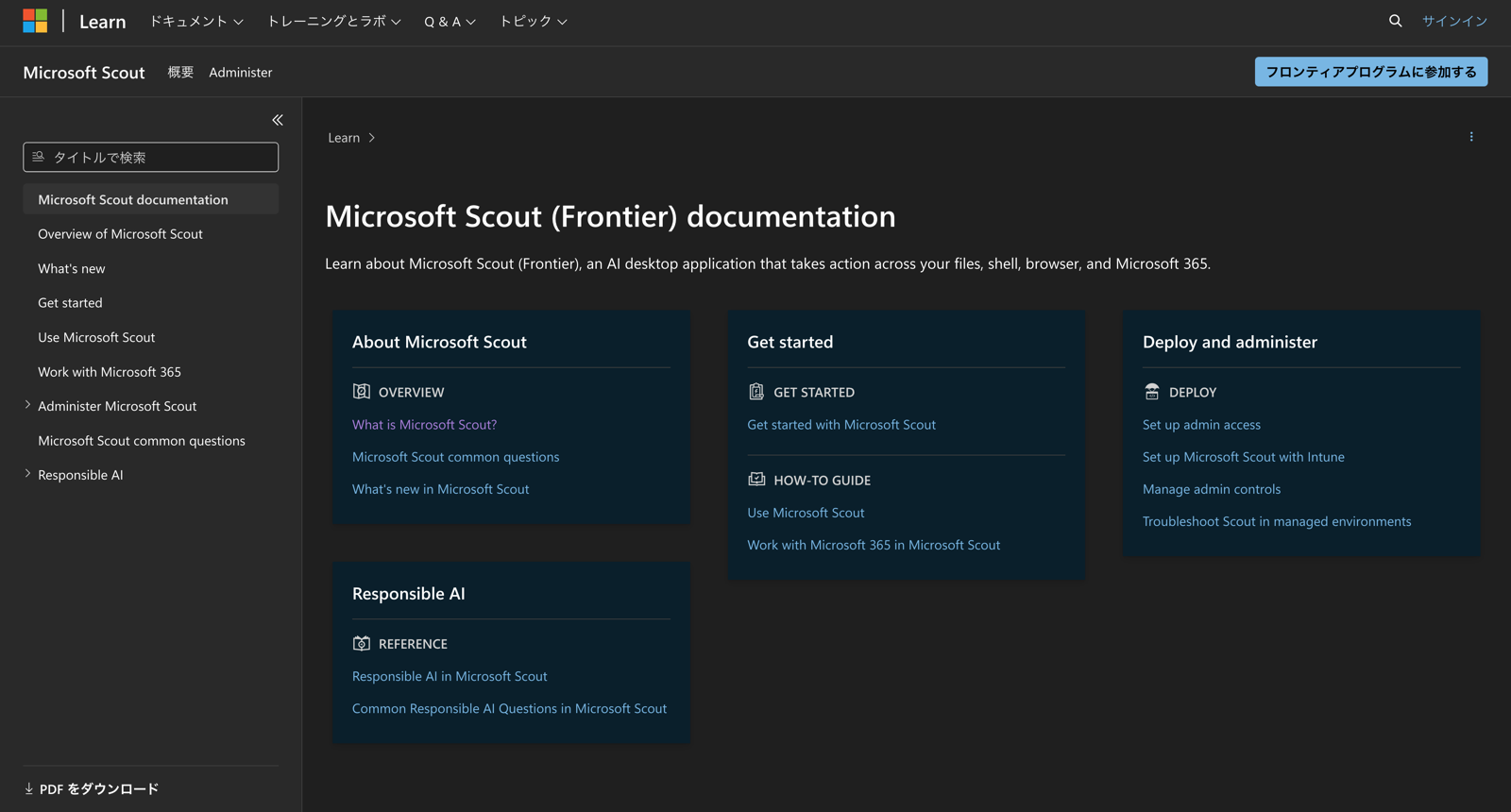Click フロンティアプログラムに参加する button
Viewport: 1511px width, 812px height.
[1371, 72]
